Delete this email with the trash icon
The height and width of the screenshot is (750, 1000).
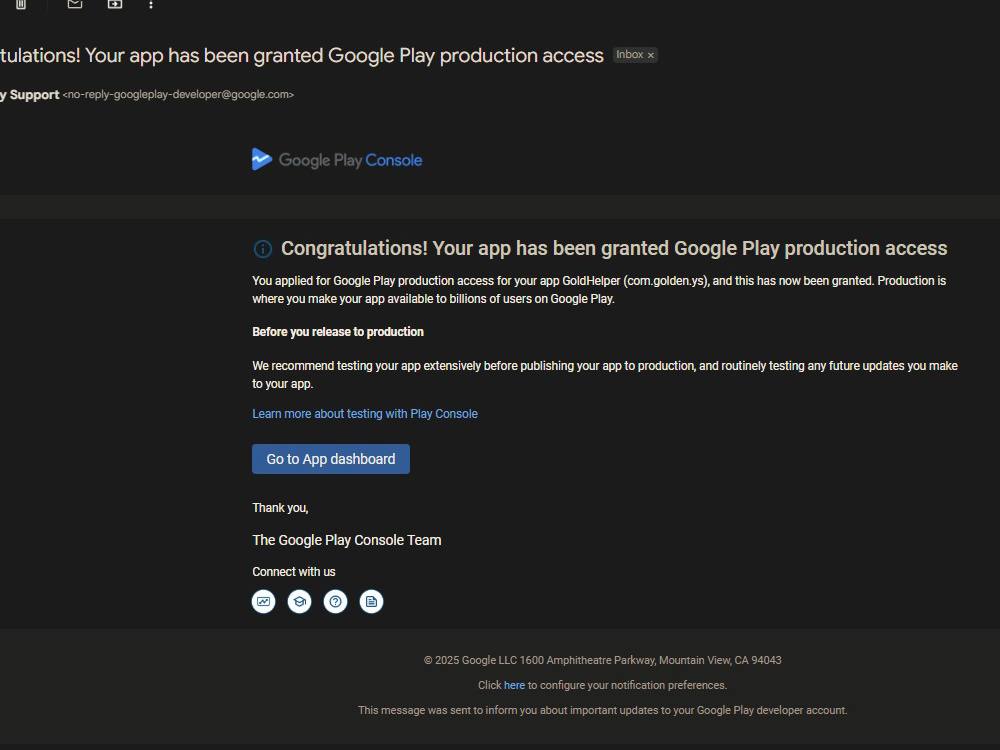tap(20, 4)
